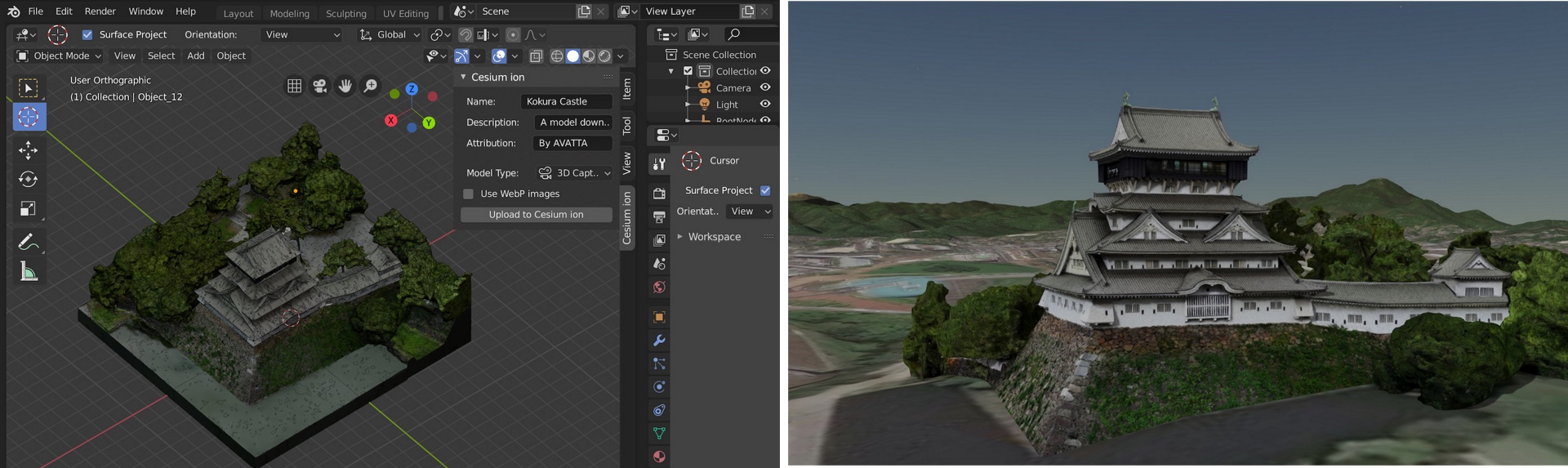Viewport: 1568px width, 468px height.
Task: Select the Select Box tool
Action: click(29, 87)
